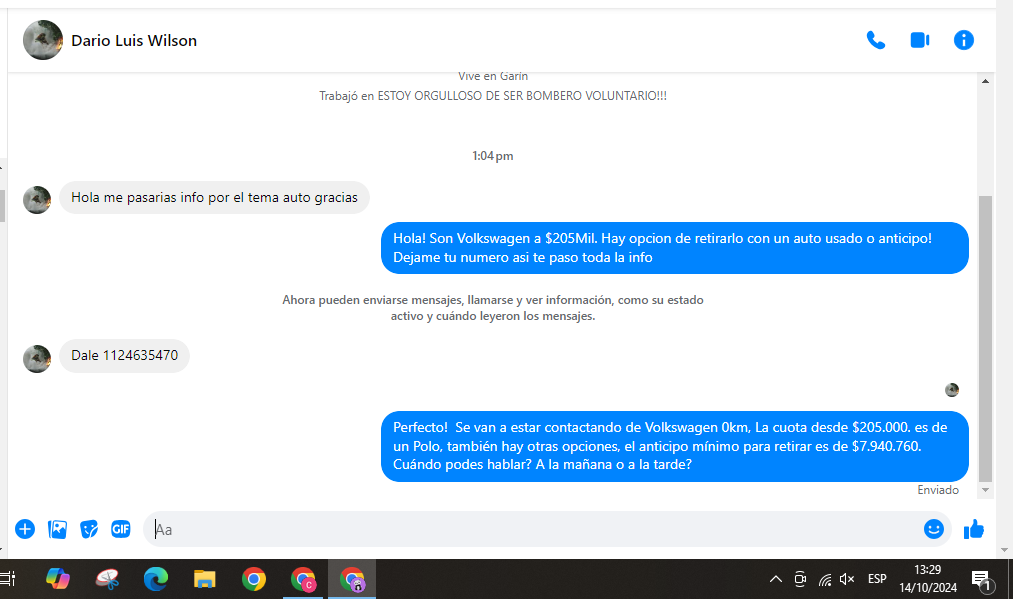Switch to Chrome profile C window
Image resolution: width=1013 pixels, height=599 pixels.
303,579
